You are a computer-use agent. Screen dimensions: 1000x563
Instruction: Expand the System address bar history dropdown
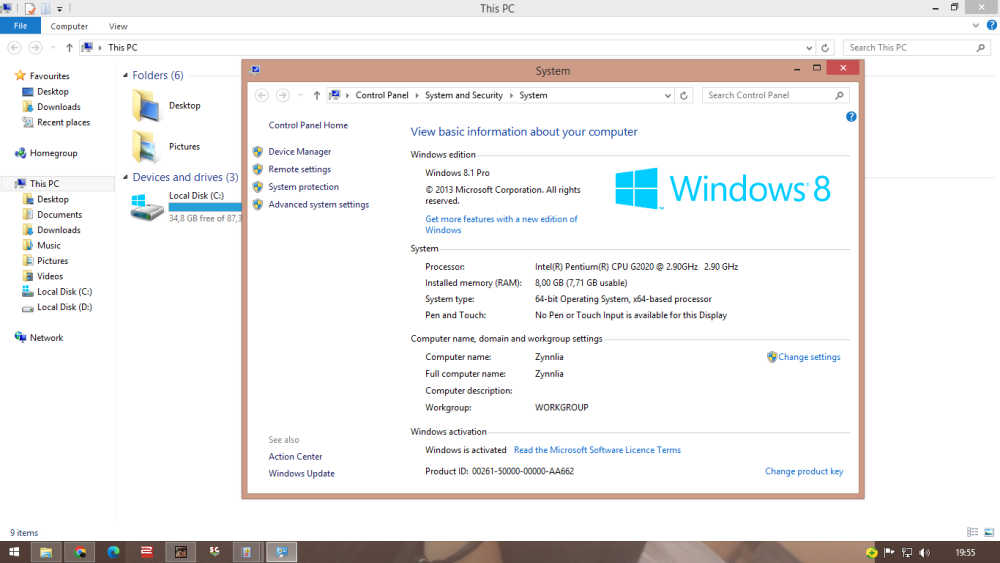coord(667,96)
